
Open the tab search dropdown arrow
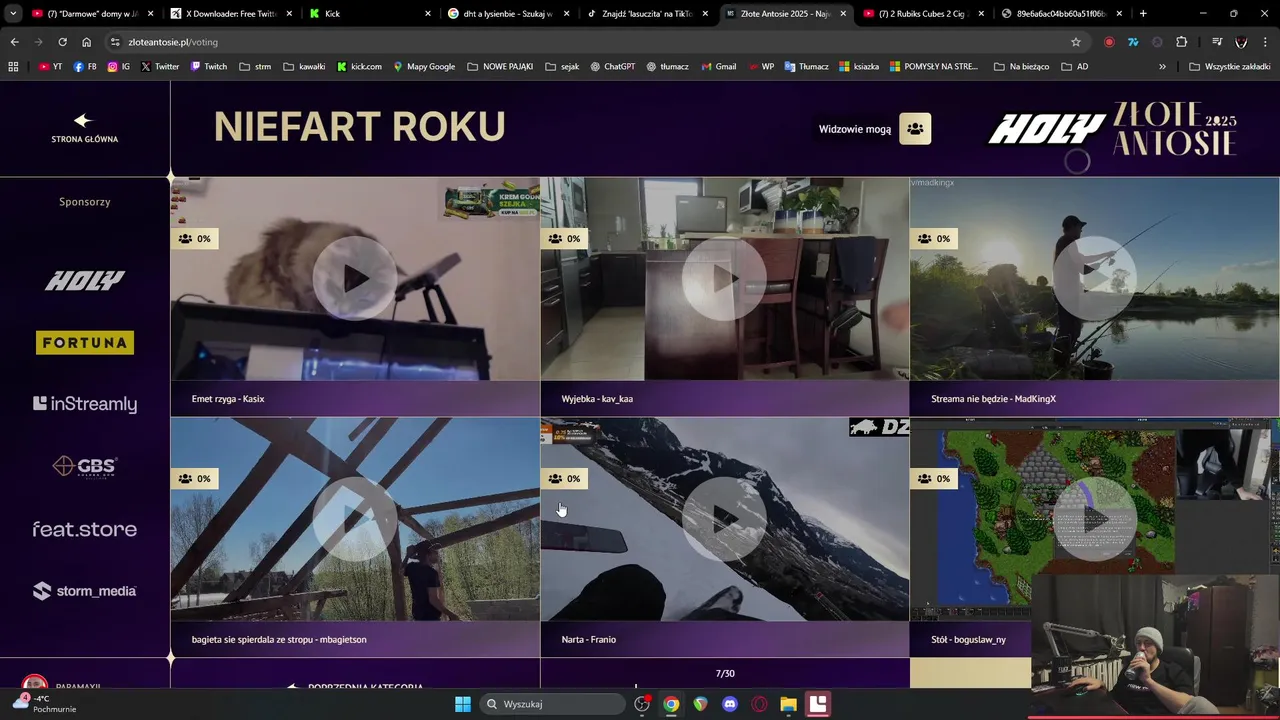coord(13,14)
